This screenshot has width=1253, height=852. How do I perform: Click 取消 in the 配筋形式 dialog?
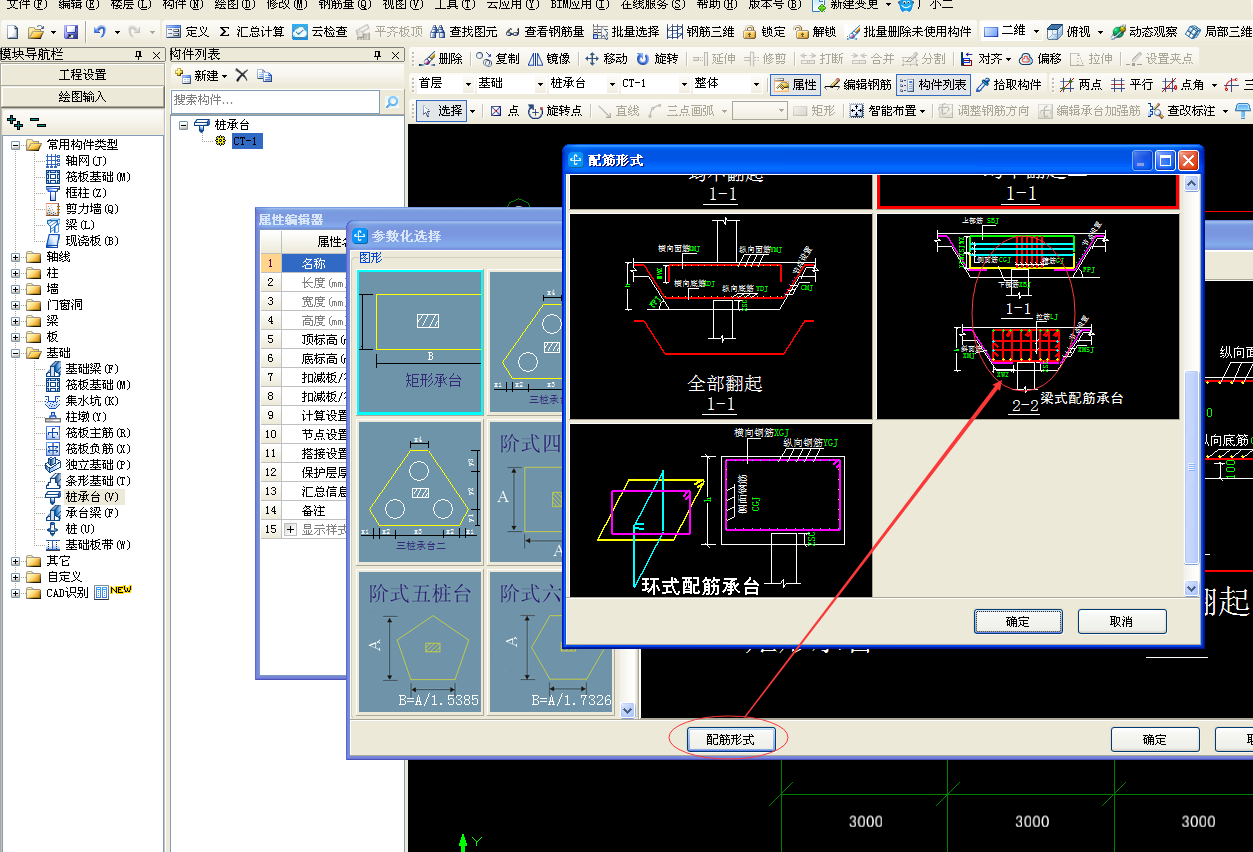(x=1122, y=621)
